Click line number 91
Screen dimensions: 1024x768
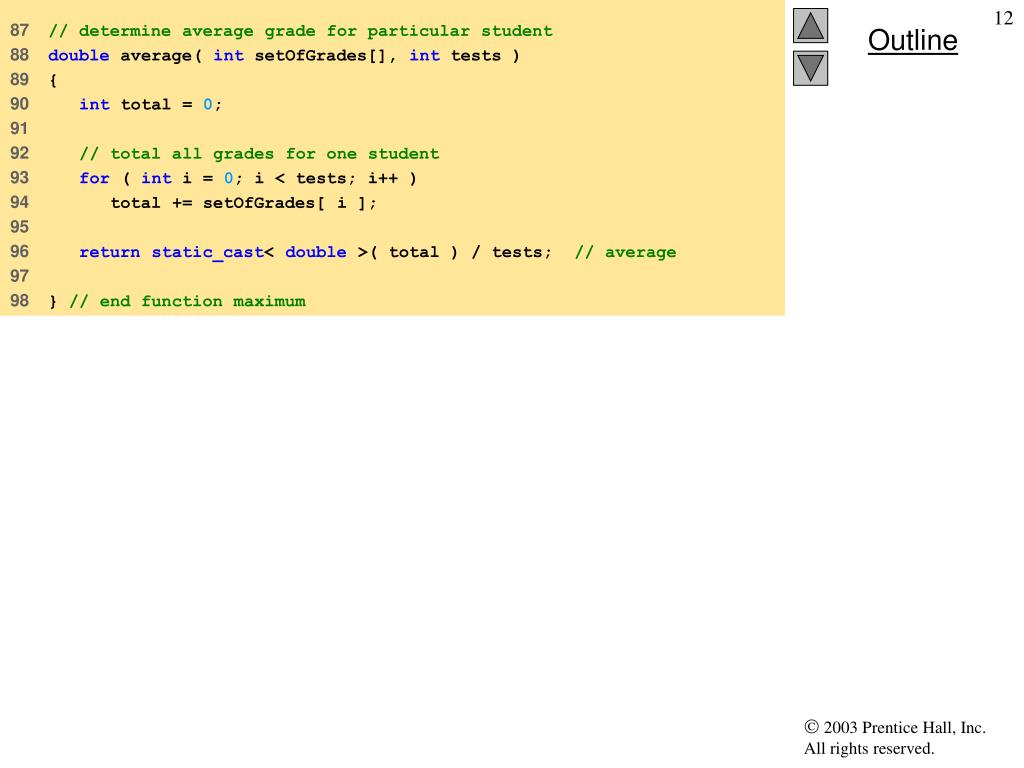point(20,129)
